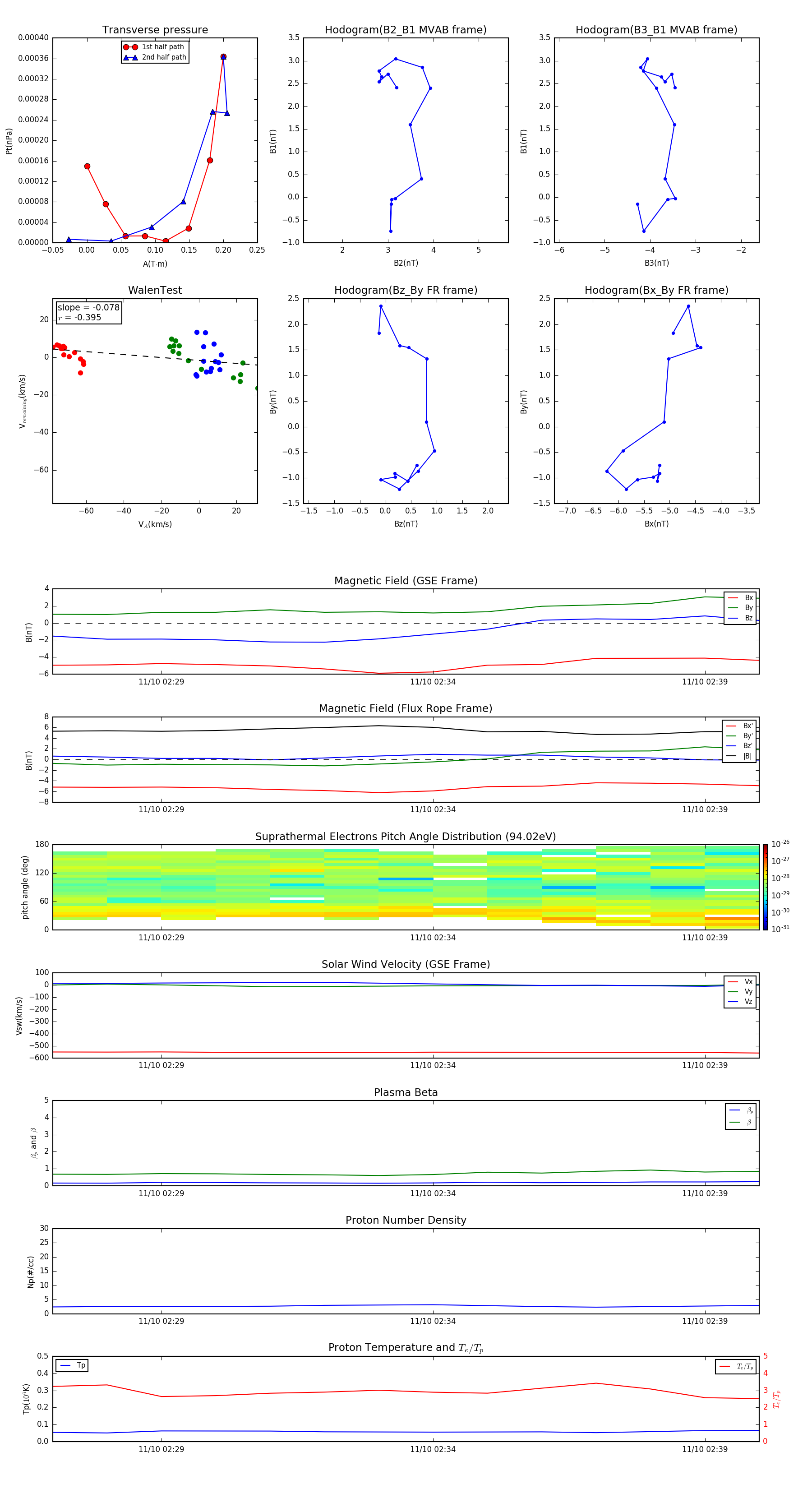Click the Suprathermal Electrons Pitch Angle Distribution title
Image resolution: width=812 pixels, height=1489 pixels.
[x=406, y=837]
